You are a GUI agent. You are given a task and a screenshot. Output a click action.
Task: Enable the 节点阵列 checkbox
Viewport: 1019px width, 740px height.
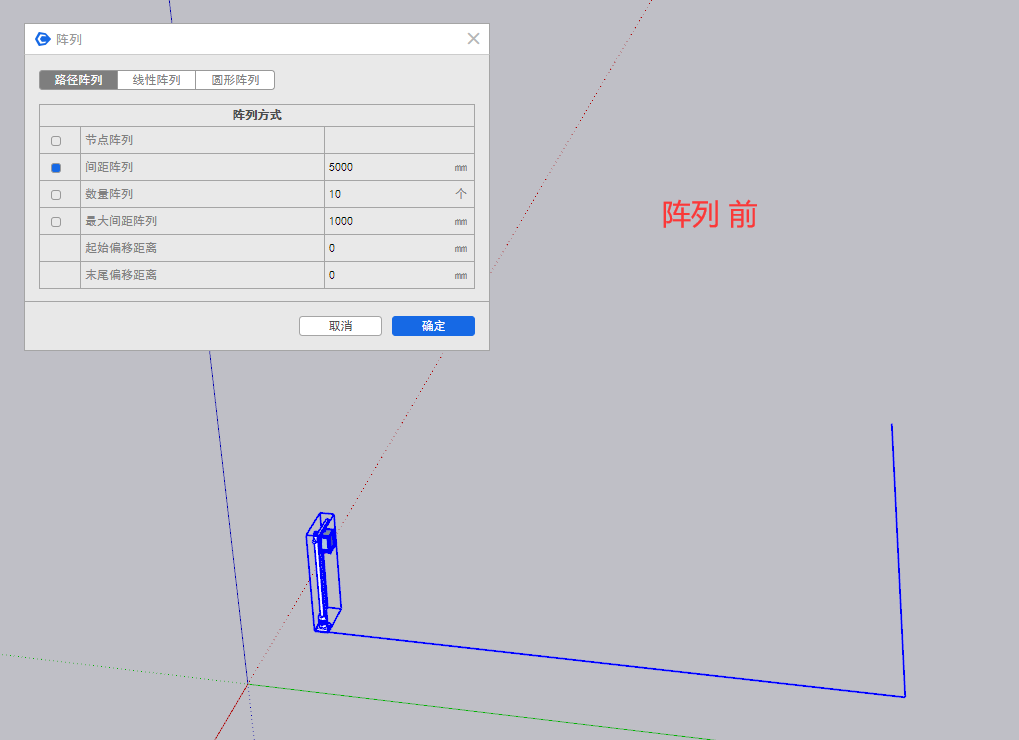[x=56, y=141]
